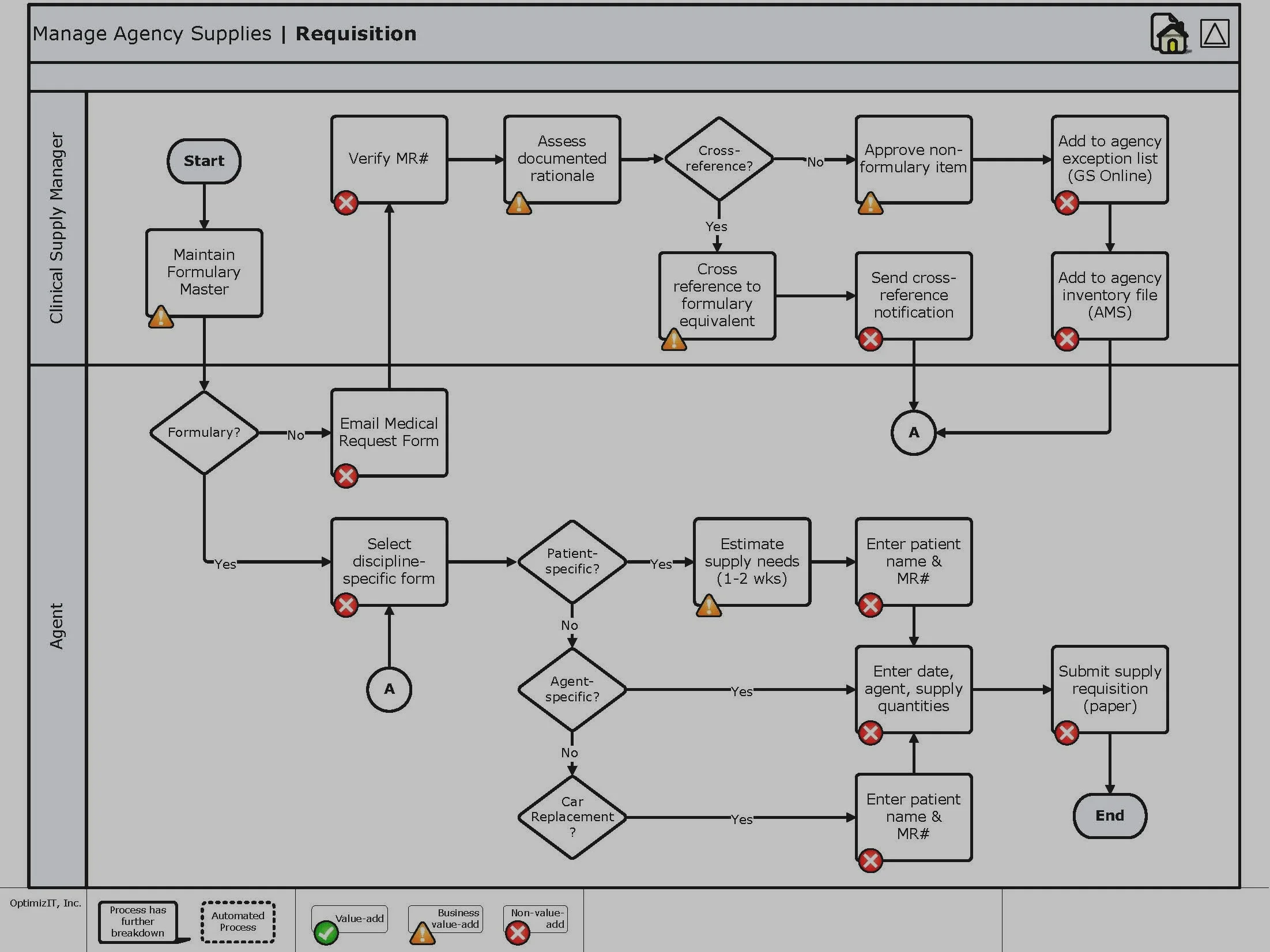
Task: Select the End terminator shape
Action: coord(1110,815)
